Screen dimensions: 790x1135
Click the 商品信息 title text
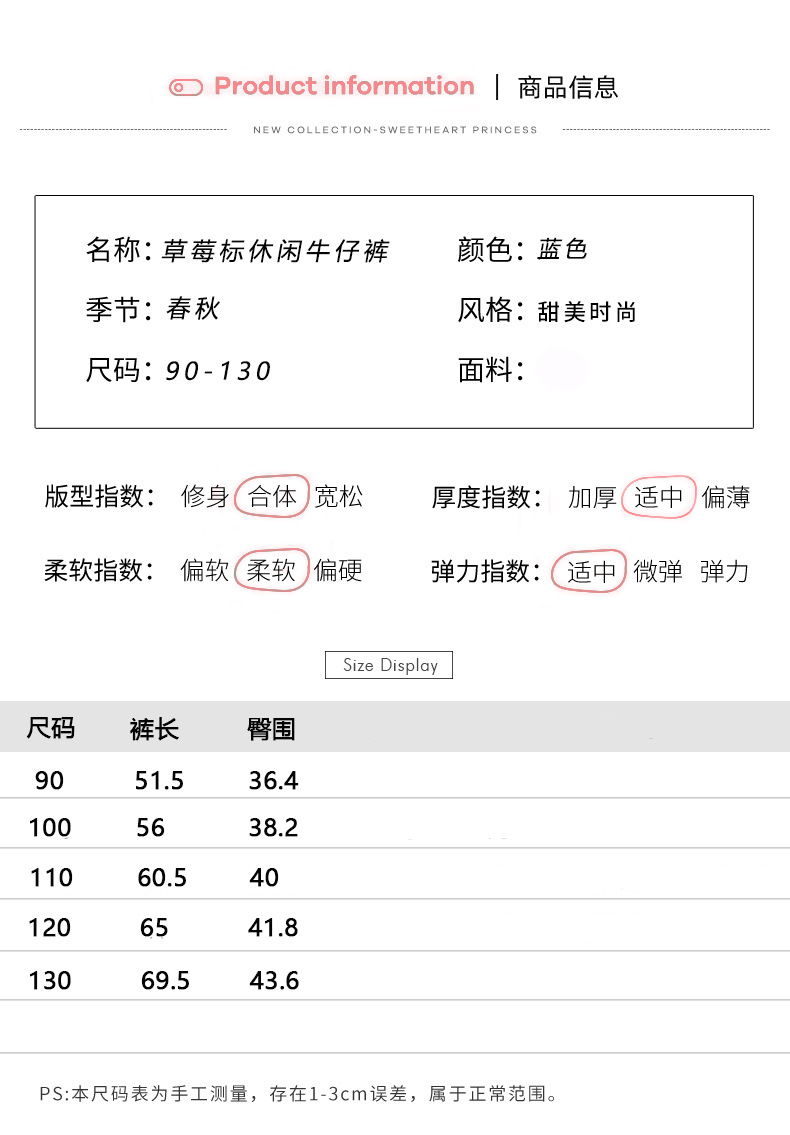568,88
